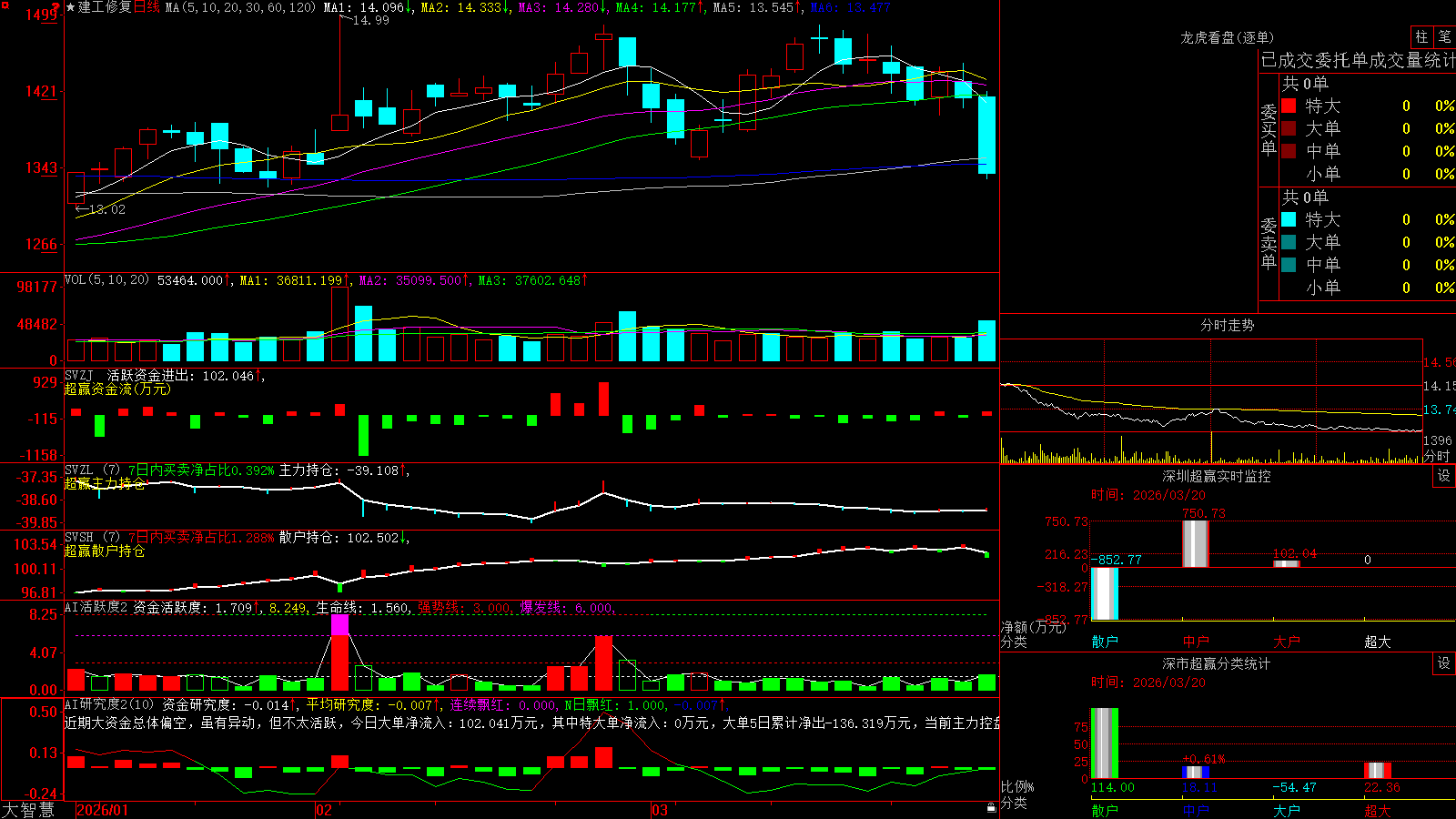Screen dimensions: 1456x819
Task: Click cyan 特大 sell-order color swatch
Action: (x=1289, y=219)
